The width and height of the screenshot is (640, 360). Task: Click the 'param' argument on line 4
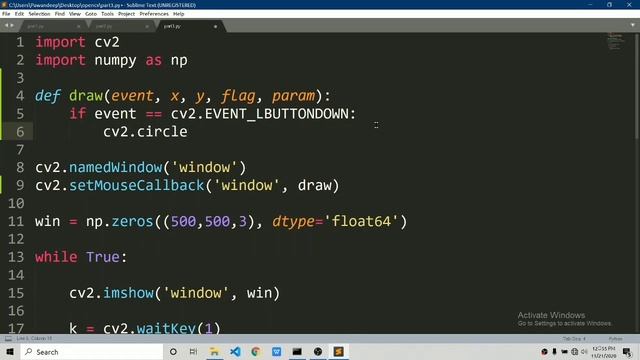pos(293,96)
